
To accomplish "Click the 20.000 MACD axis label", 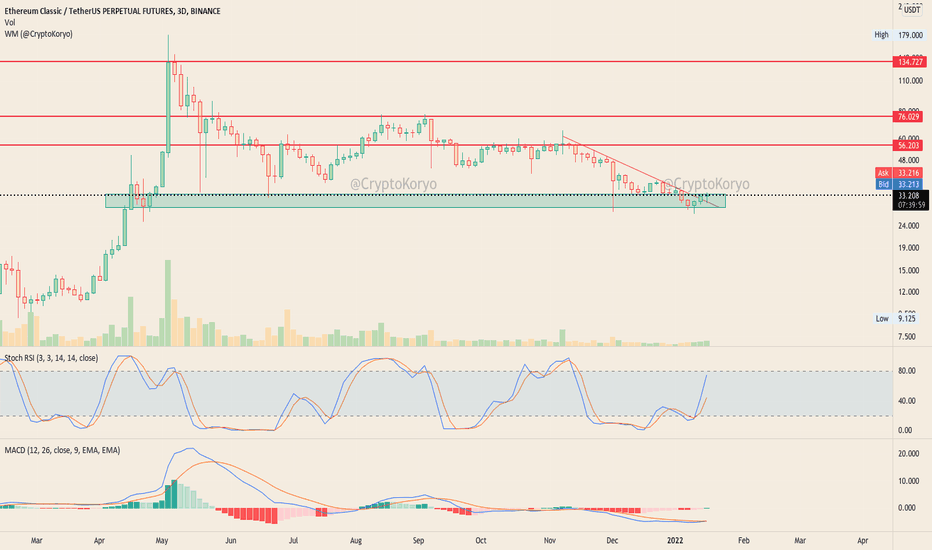I will coord(911,454).
